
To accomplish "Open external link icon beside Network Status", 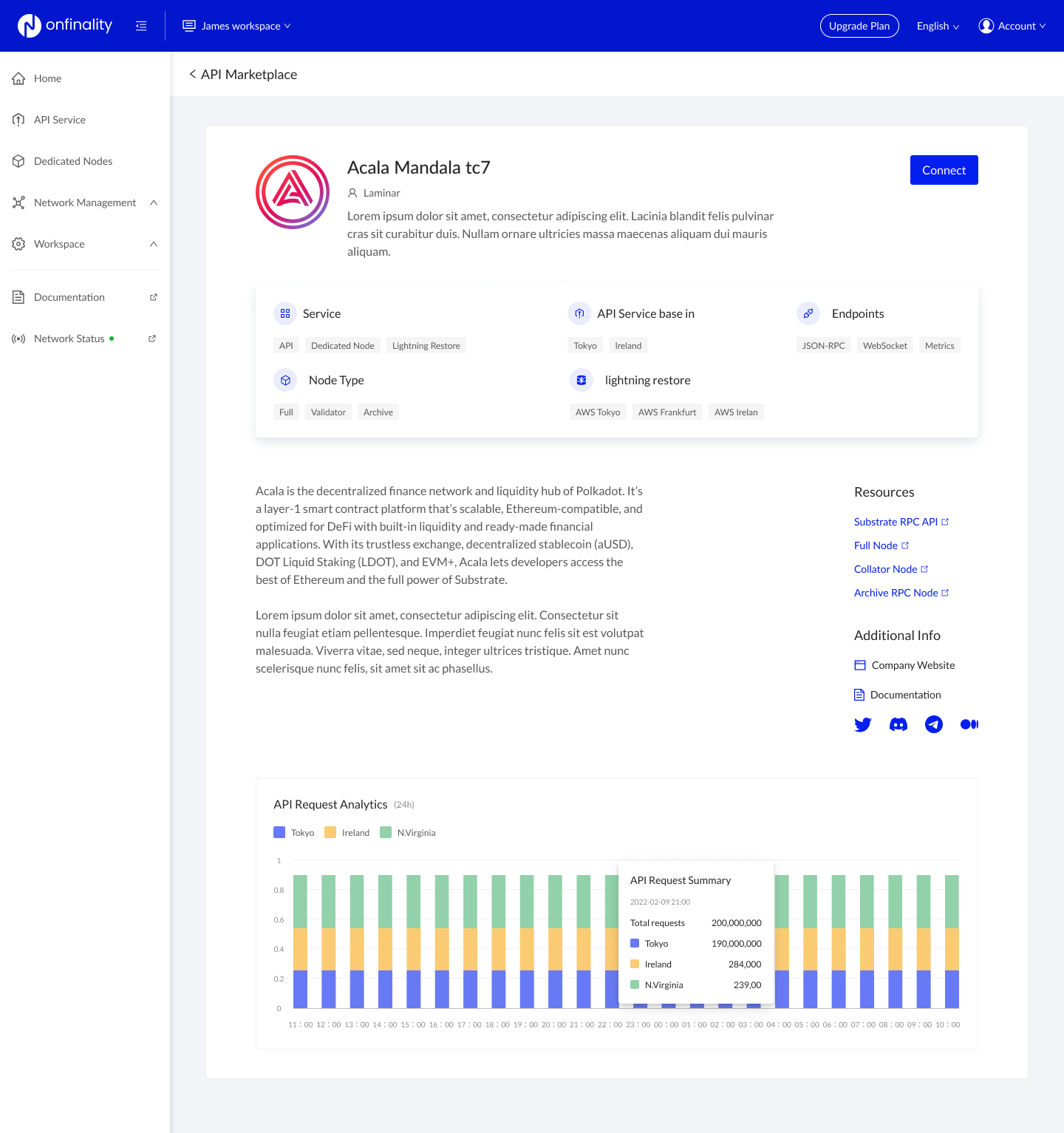I will pyautogui.click(x=152, y=338).
